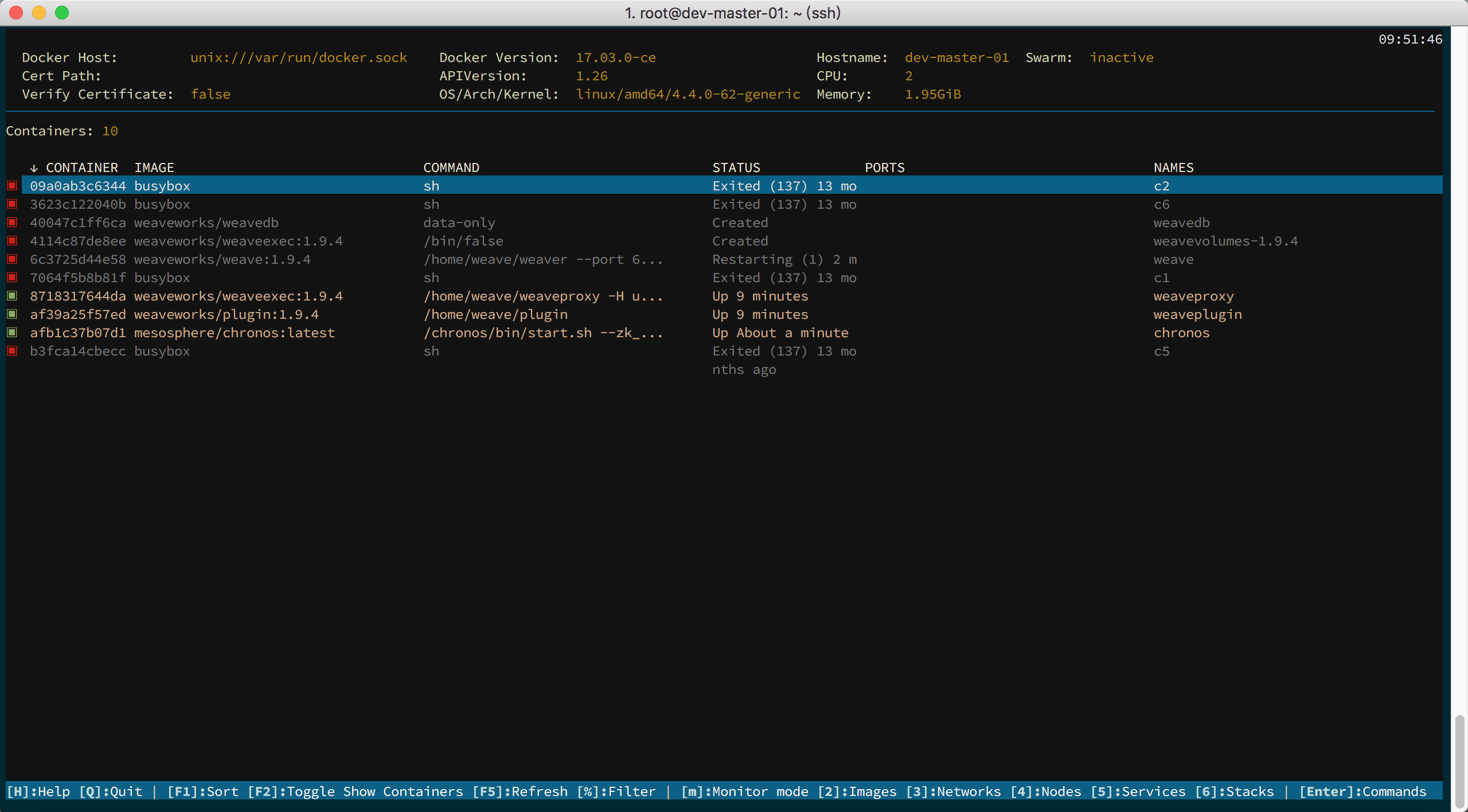1468x812 pixels.
Task: Click Docker Host value unix:///var/run/docker.sock
Action: (x=299, y=57)
